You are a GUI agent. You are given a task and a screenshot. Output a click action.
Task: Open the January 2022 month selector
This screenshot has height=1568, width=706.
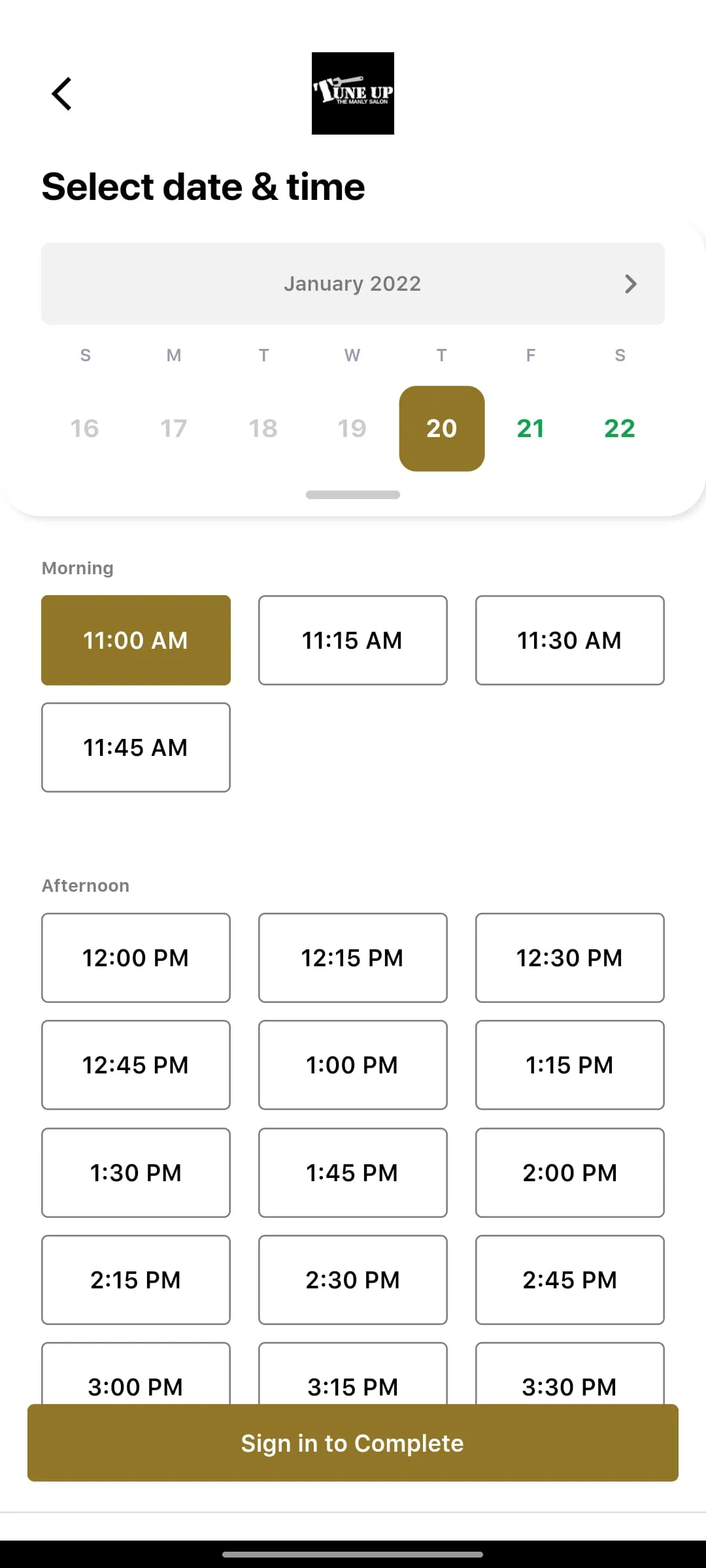352,284
